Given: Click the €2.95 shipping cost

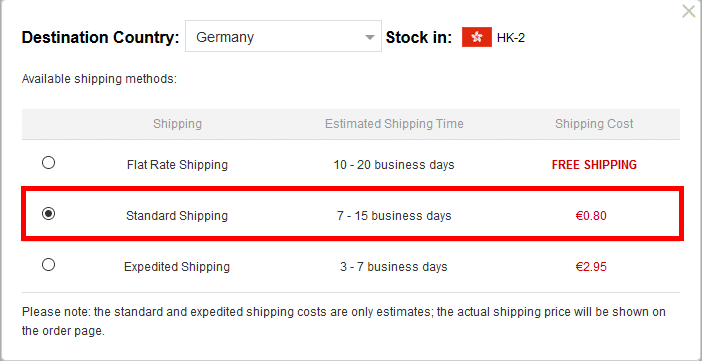Looking at the screenshot, I should tap(591, 267).
